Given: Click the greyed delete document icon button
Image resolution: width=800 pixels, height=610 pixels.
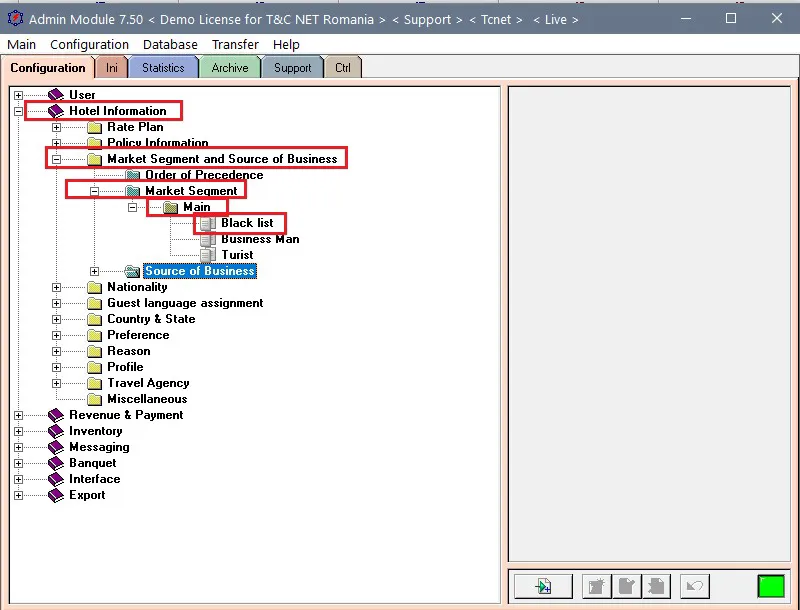Looking at the screenshot, I should point(656,586).
